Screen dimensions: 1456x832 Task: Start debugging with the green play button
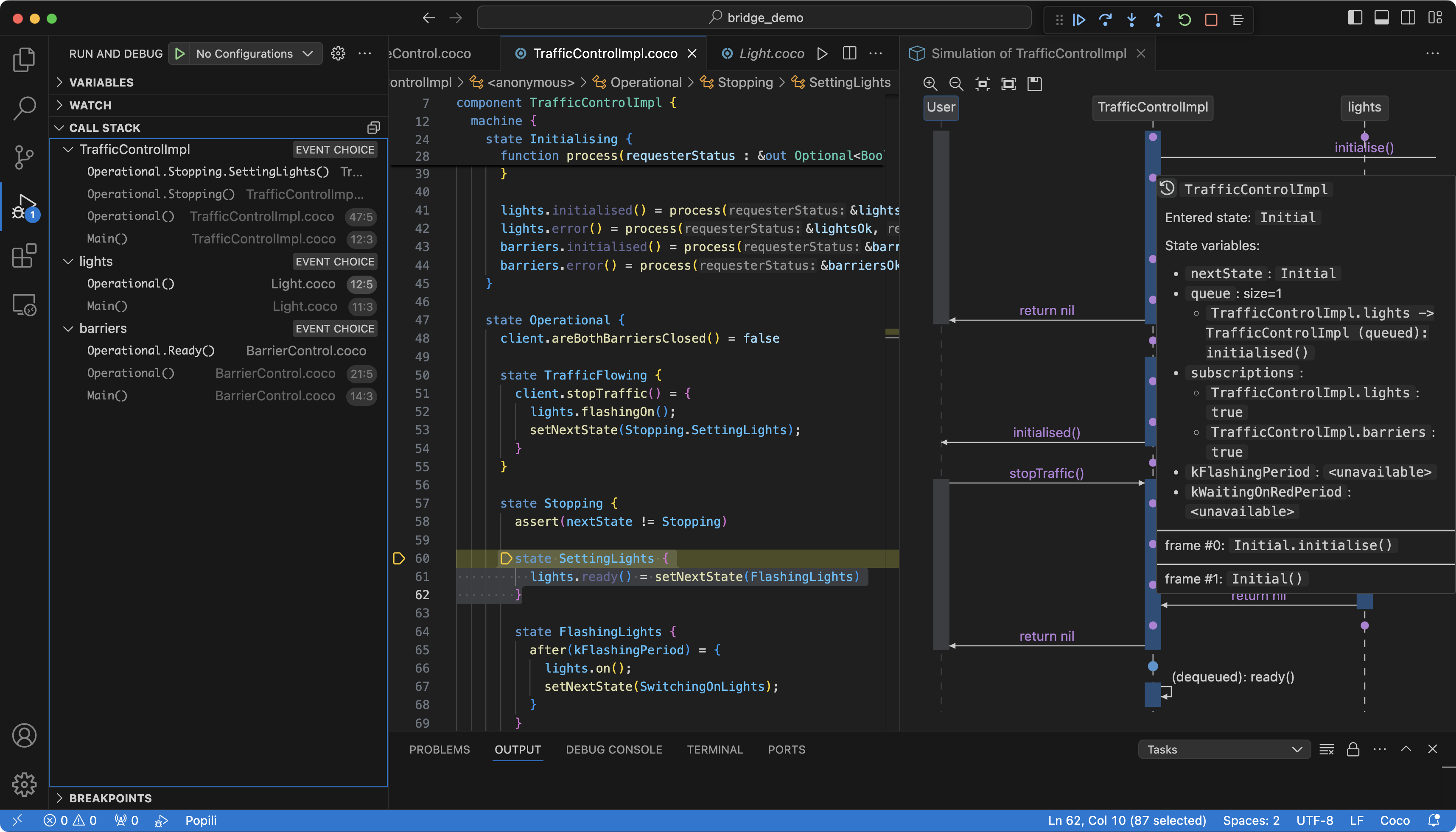pyautogui.click(x=179, y=54)
